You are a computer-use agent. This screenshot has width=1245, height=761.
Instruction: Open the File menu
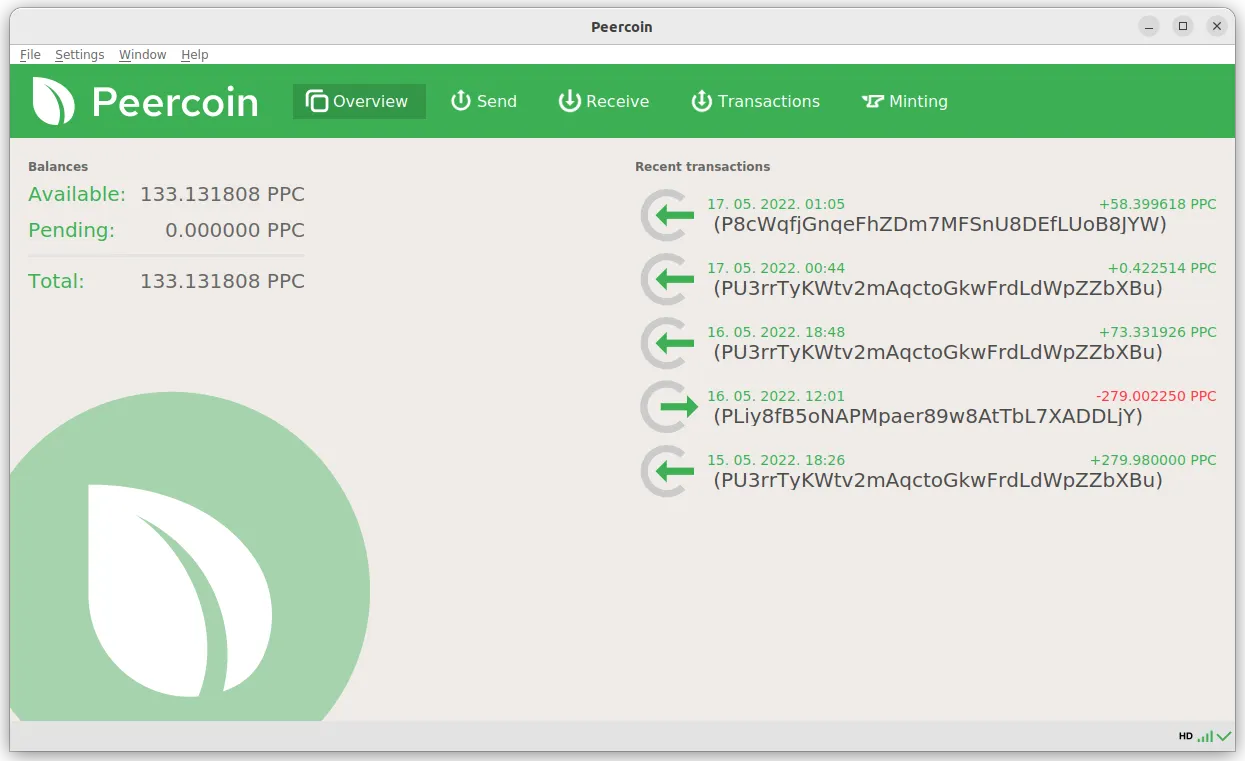30,55
